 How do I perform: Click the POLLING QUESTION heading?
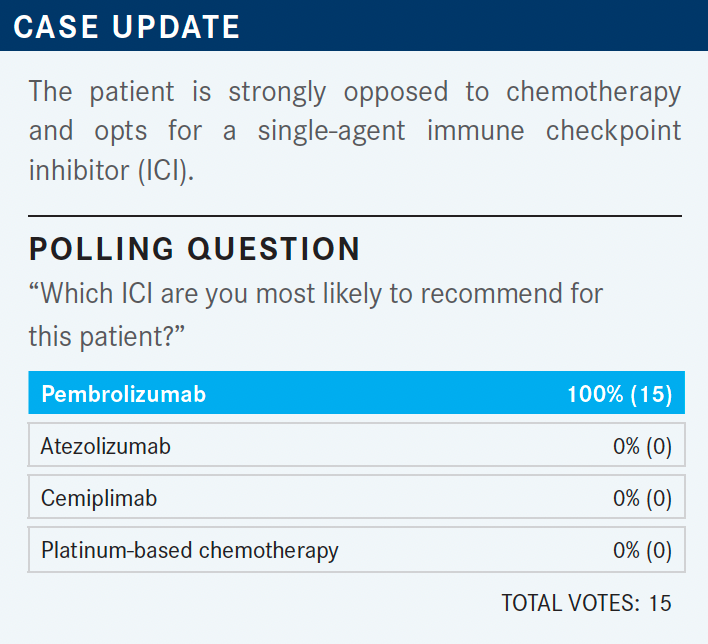tap(194, 249)
